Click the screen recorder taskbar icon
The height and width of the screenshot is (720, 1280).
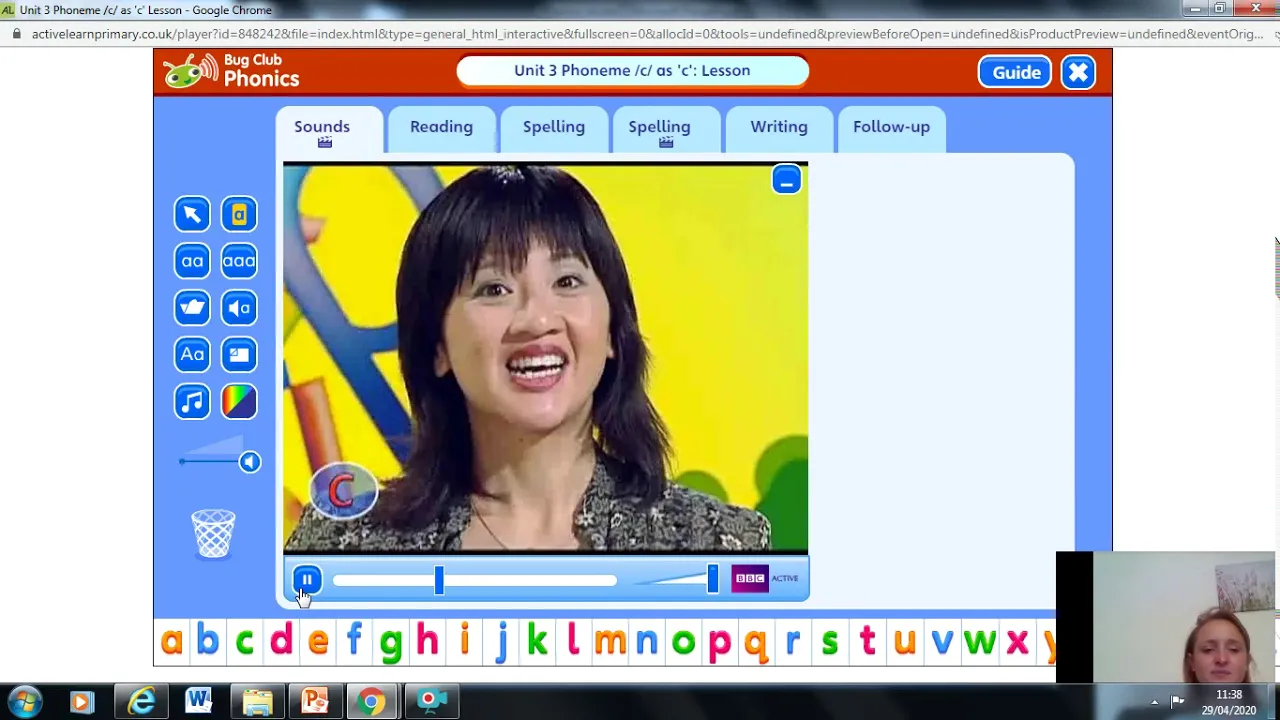pos(432,702)
